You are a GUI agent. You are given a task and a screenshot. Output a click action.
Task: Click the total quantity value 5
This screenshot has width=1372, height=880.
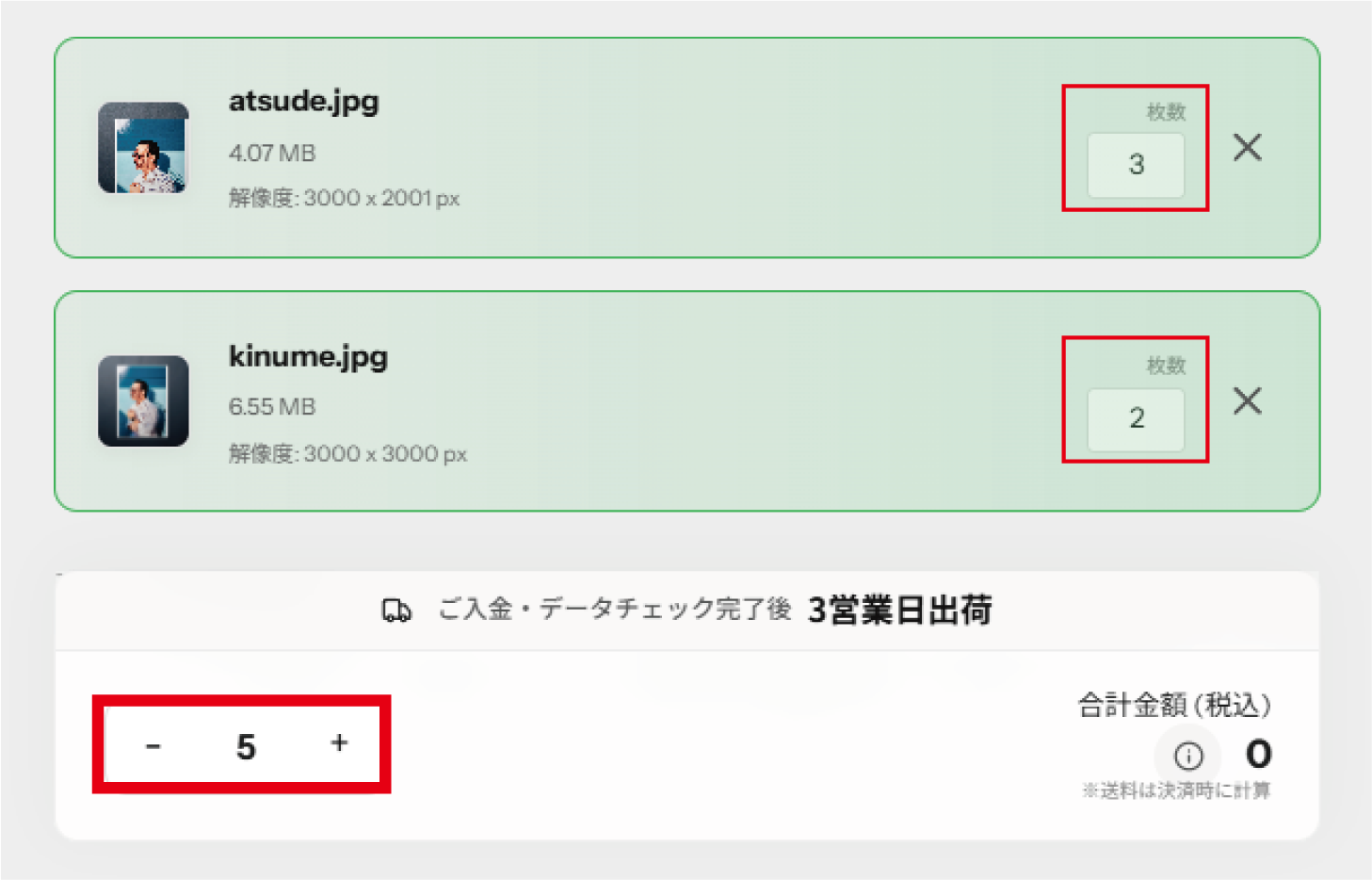(x=246, y=746)
